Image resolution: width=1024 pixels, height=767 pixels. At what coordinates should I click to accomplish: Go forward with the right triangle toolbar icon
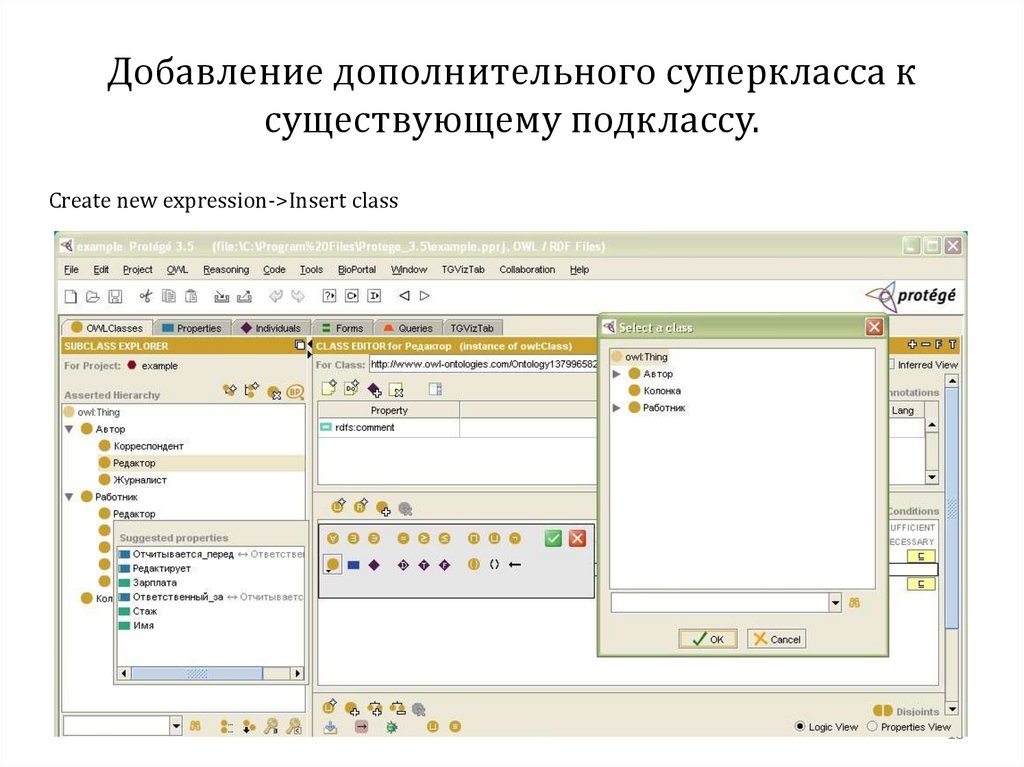pyautogui.click(x=424, y=296)
